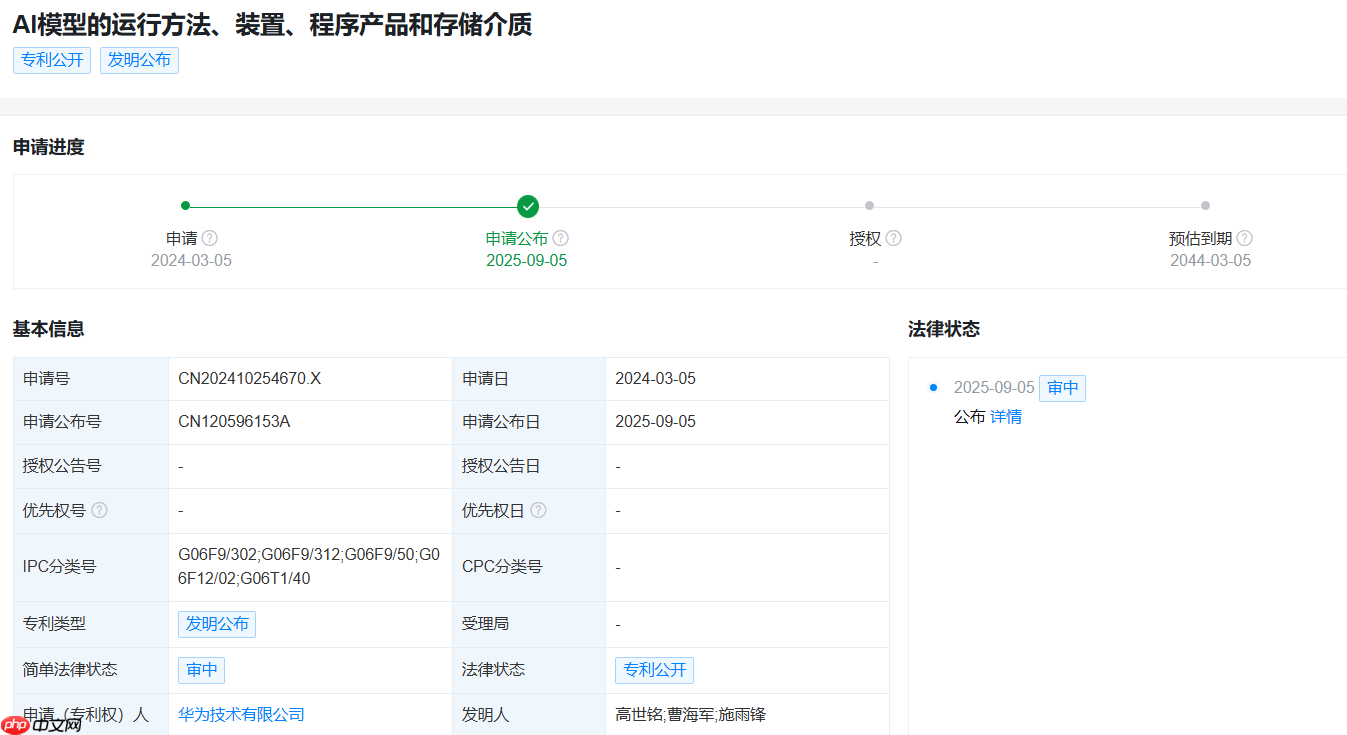Select the 专利公开 tag under the title
This screenshot has width=1347, height=735.
[x=51, y=60]
